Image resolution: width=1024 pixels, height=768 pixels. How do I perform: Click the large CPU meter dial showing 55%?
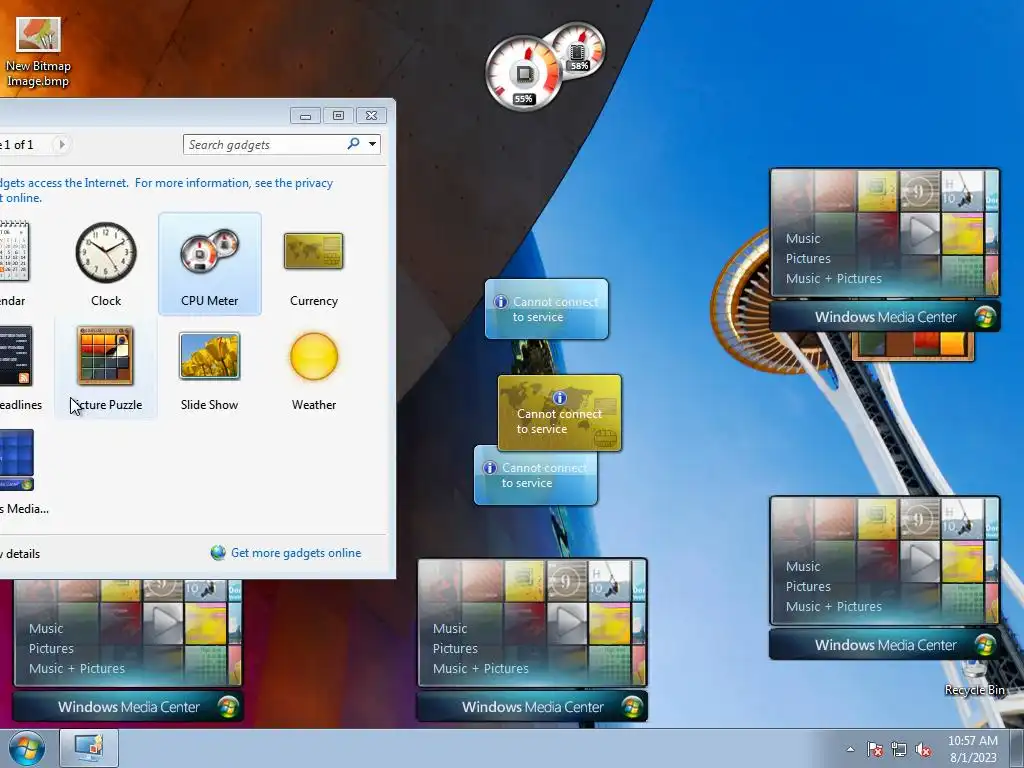(524, 73)
